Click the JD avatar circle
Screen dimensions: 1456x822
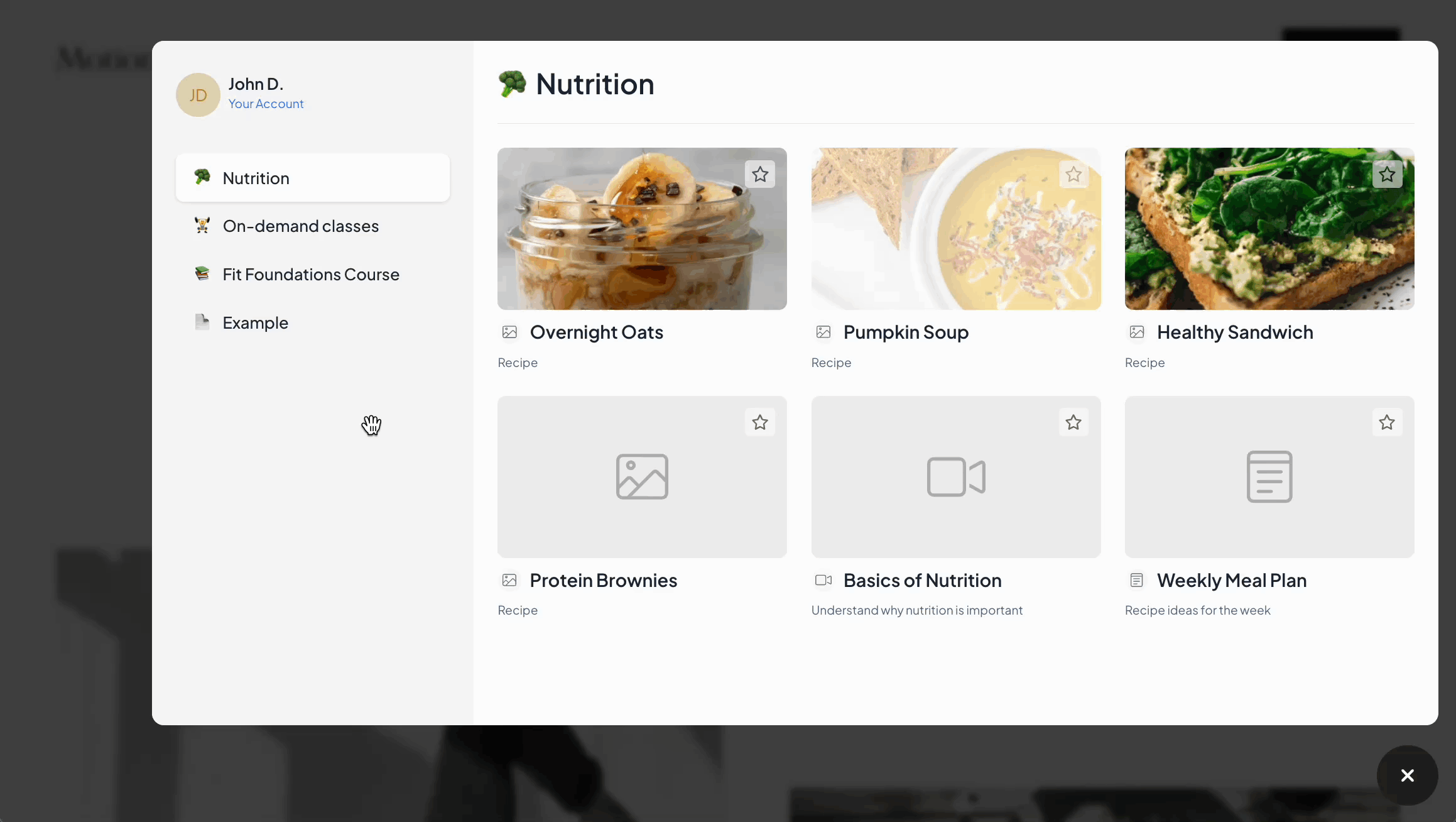pyautogui.click(x=198, y=95)
